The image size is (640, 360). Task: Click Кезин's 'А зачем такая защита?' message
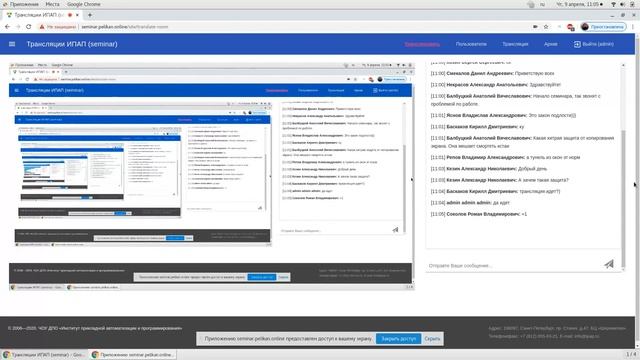500,180
